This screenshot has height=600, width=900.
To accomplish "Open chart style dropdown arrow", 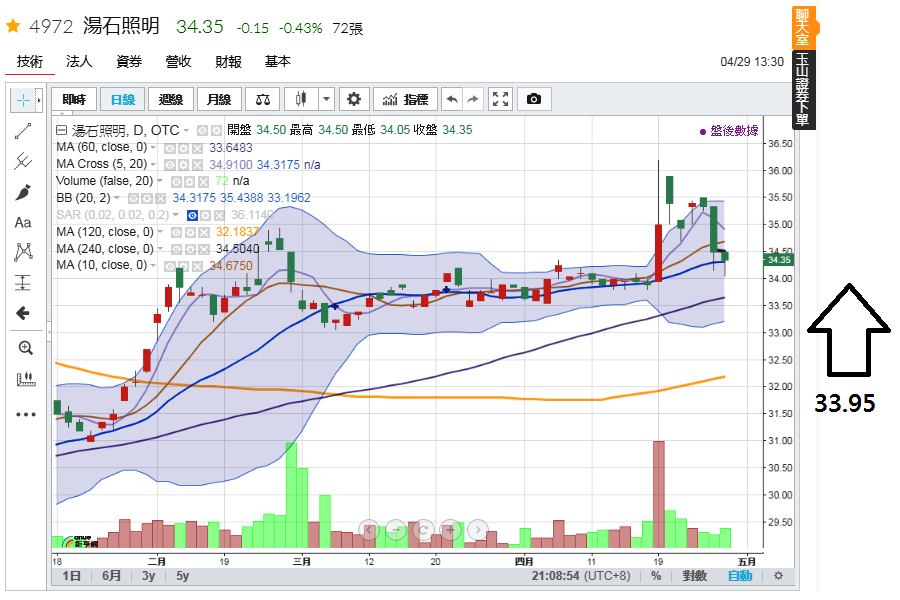I will pyautogui.click(x=326, y=99).
